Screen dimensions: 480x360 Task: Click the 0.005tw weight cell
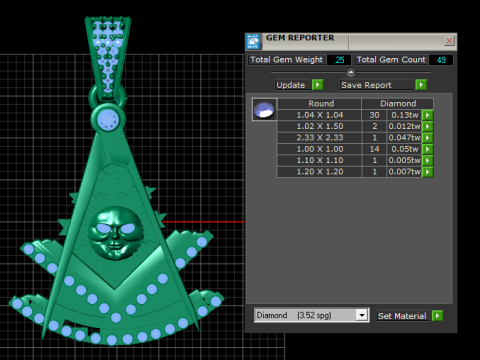pyautogui.click(x=404, y=160)
